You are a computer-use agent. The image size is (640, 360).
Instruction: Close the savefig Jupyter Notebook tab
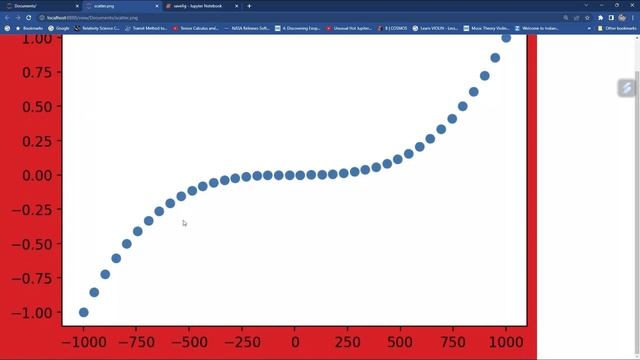(236, 6)
